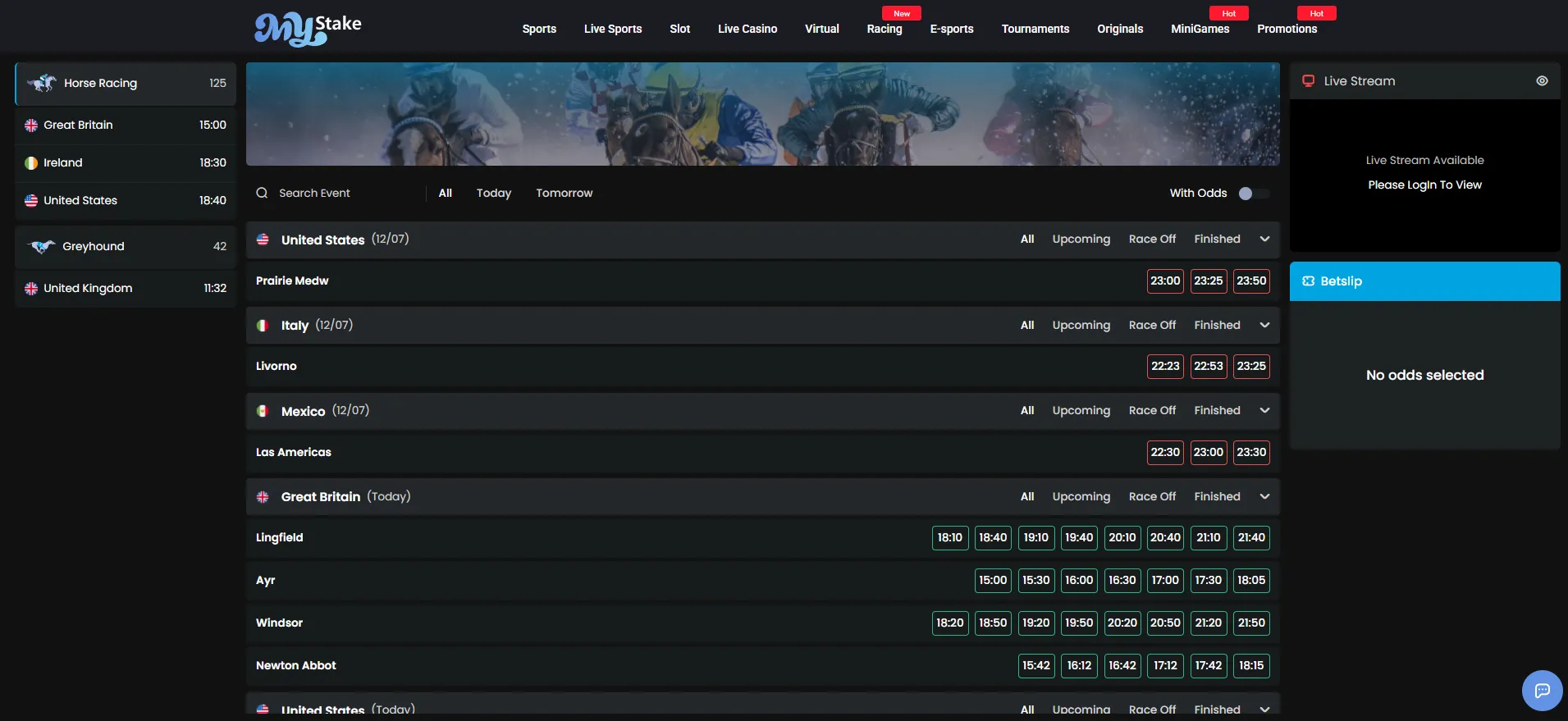1568x721 pixels.
Task: Open MiniGames from the navigation
Action: coord(1200,29)
